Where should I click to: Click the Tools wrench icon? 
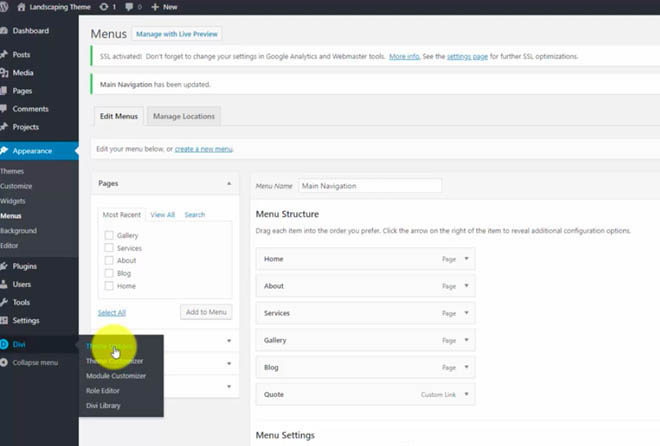click(4, 302)
